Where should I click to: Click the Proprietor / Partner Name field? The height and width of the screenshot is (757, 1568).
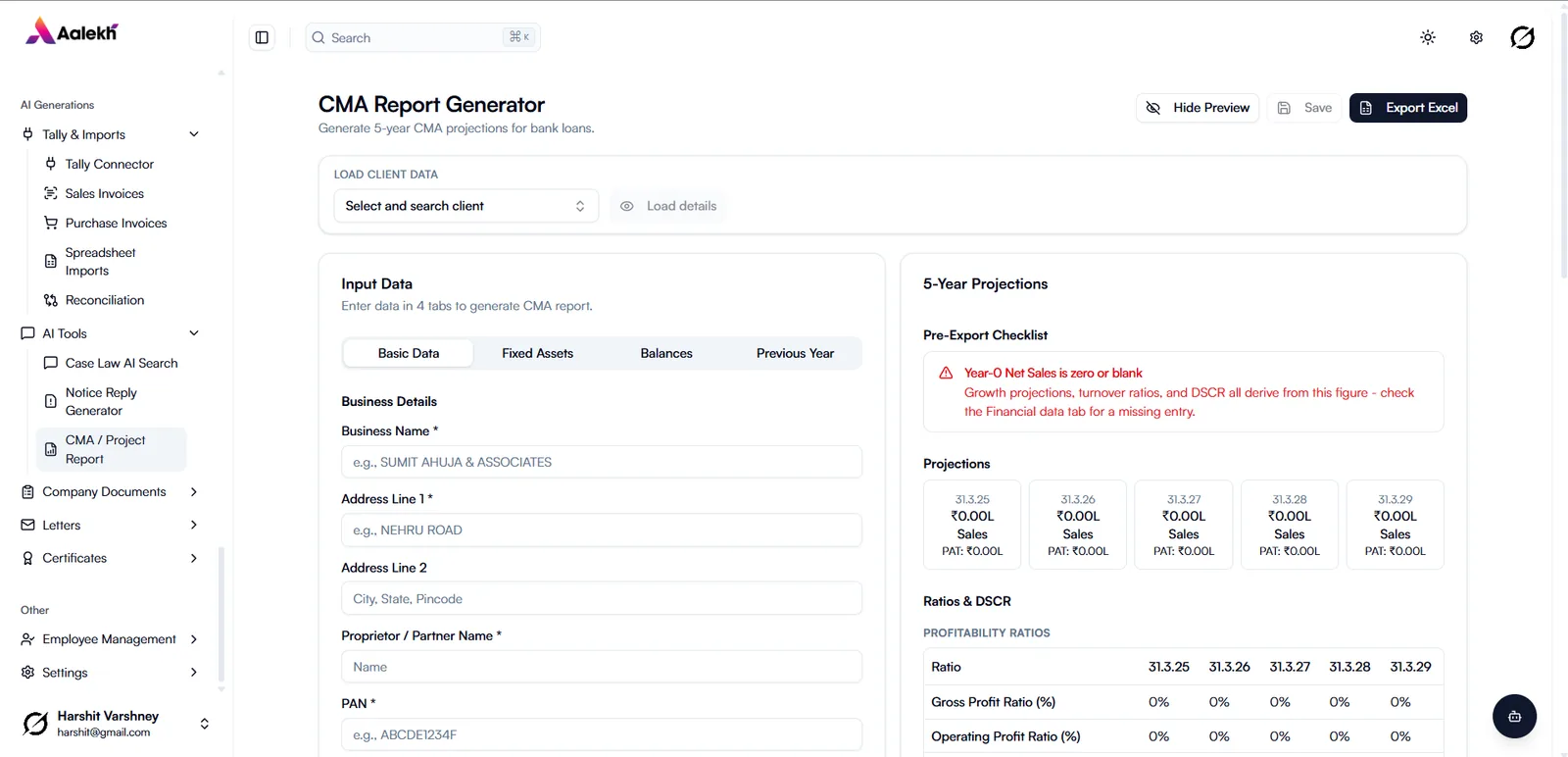pyautogui.click(x=602, y=667)
